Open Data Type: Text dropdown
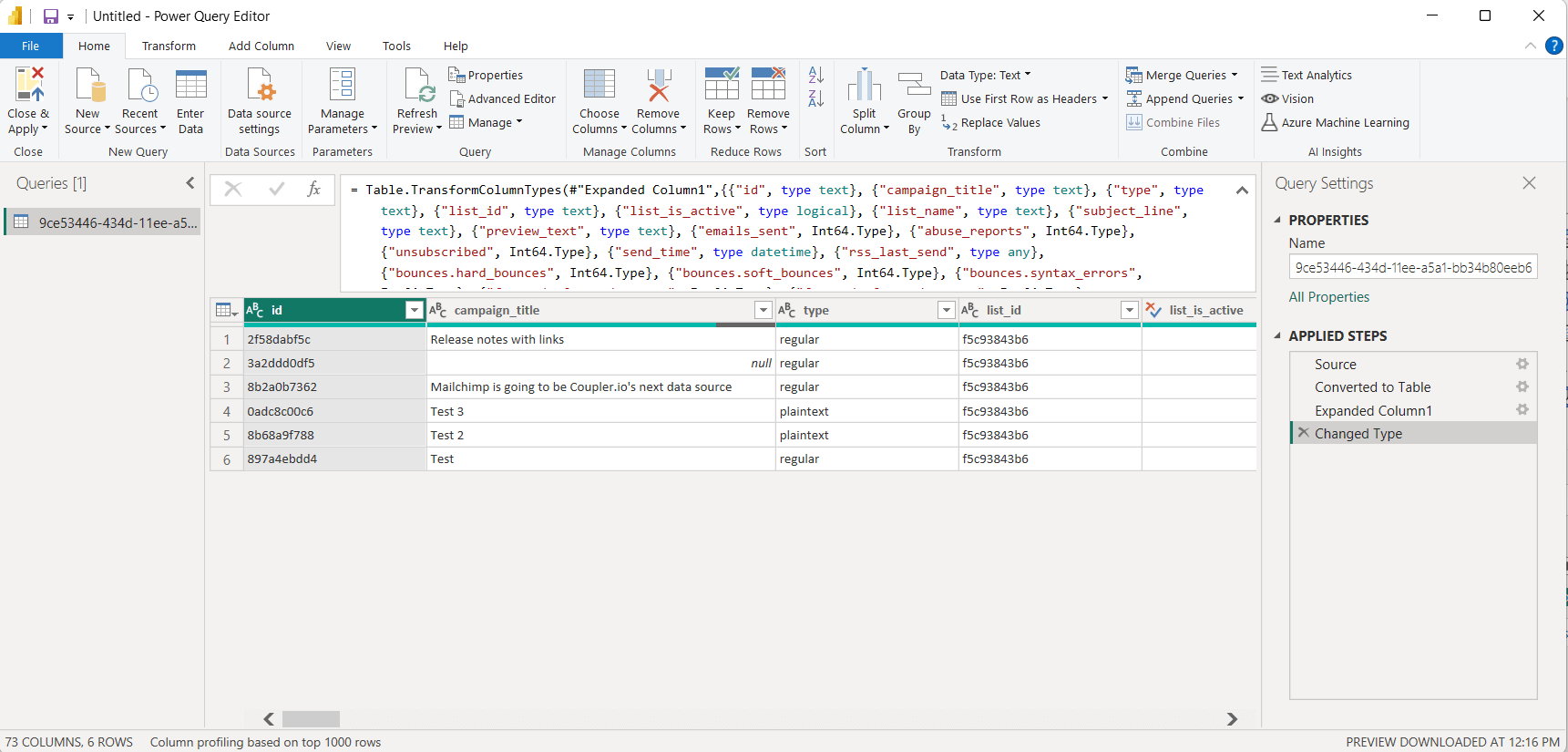Image resolution: width=1568 pixels, height=752 pixels. point(986,75)
